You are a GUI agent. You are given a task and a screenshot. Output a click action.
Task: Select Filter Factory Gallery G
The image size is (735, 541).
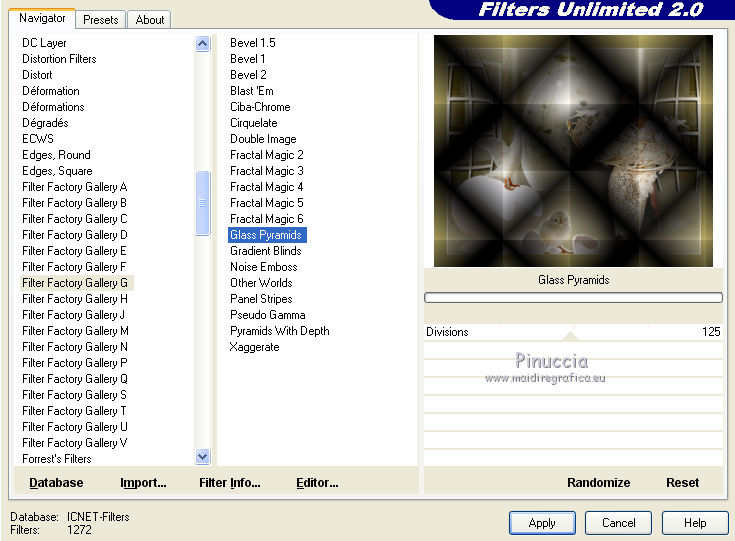click(75, 283)
